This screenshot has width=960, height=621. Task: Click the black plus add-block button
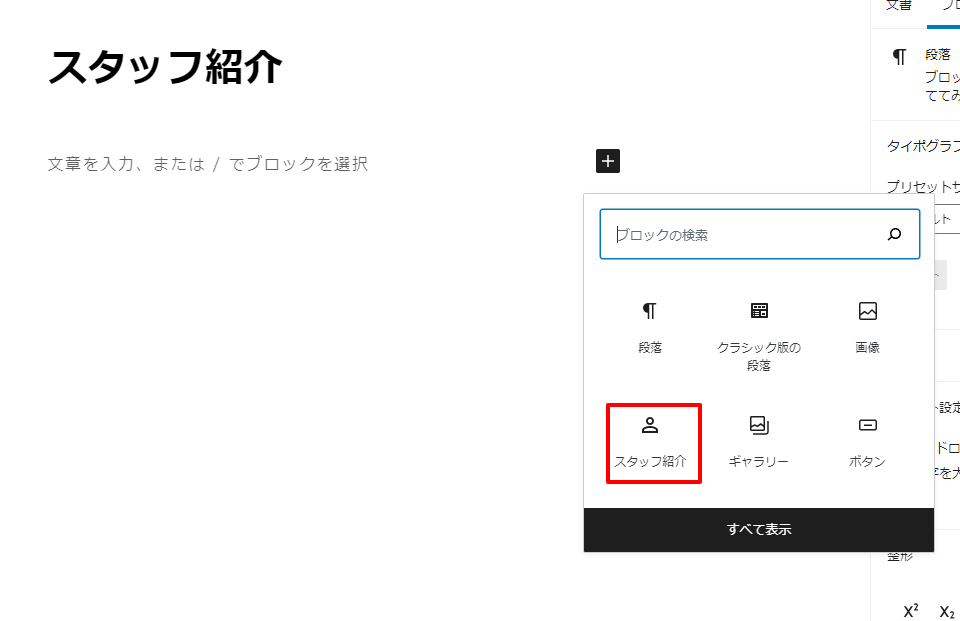(x=608, y=160)
